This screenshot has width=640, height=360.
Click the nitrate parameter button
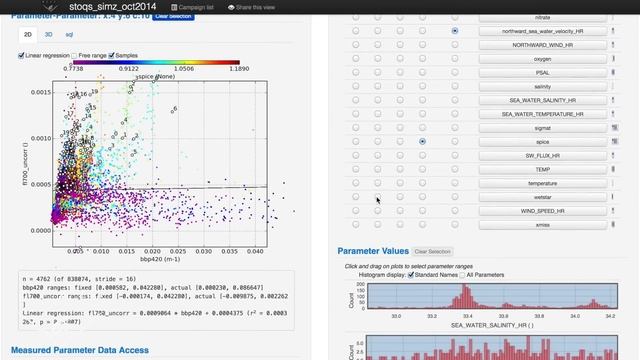[542, 18]
